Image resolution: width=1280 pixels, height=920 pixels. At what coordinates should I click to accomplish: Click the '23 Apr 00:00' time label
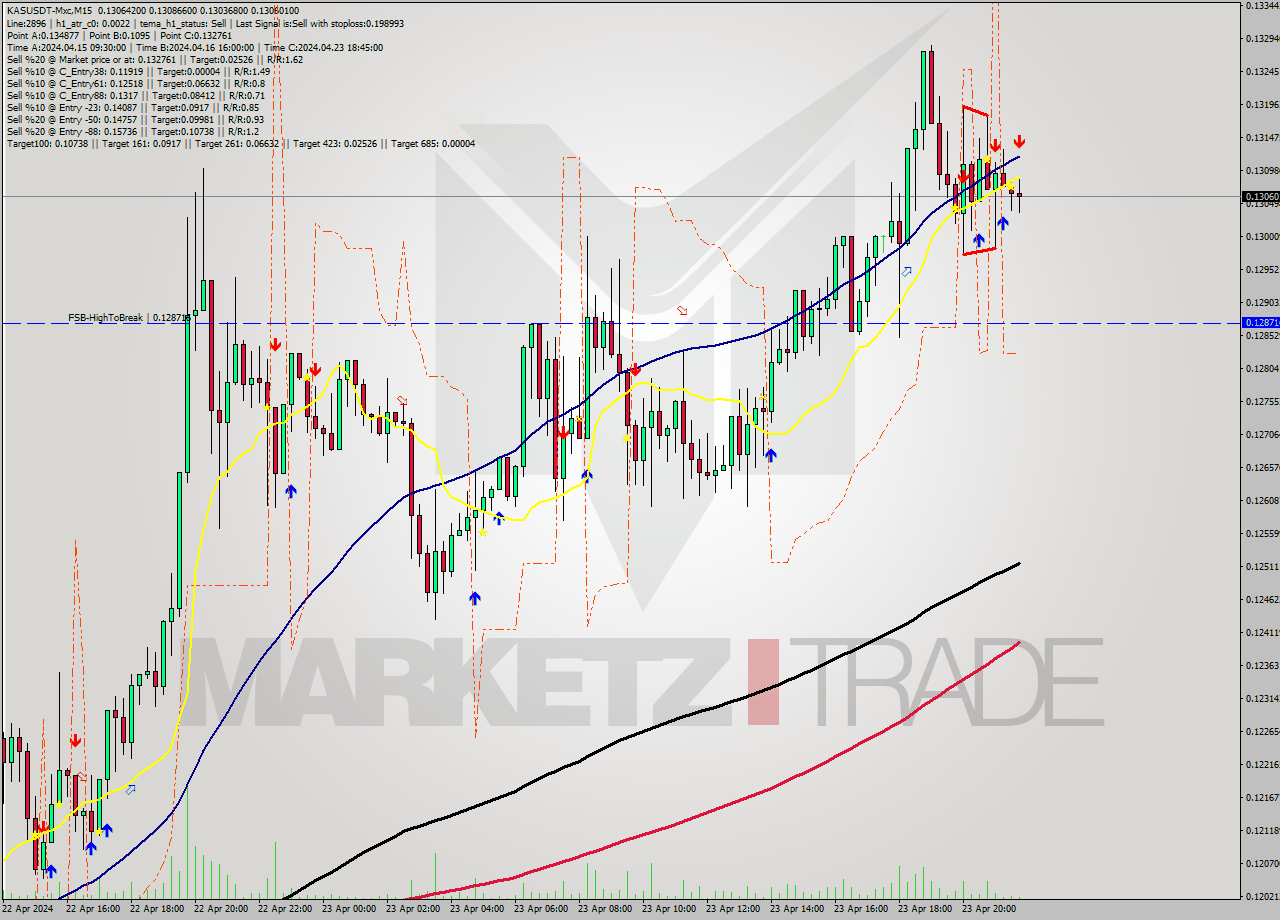(349, 909)
